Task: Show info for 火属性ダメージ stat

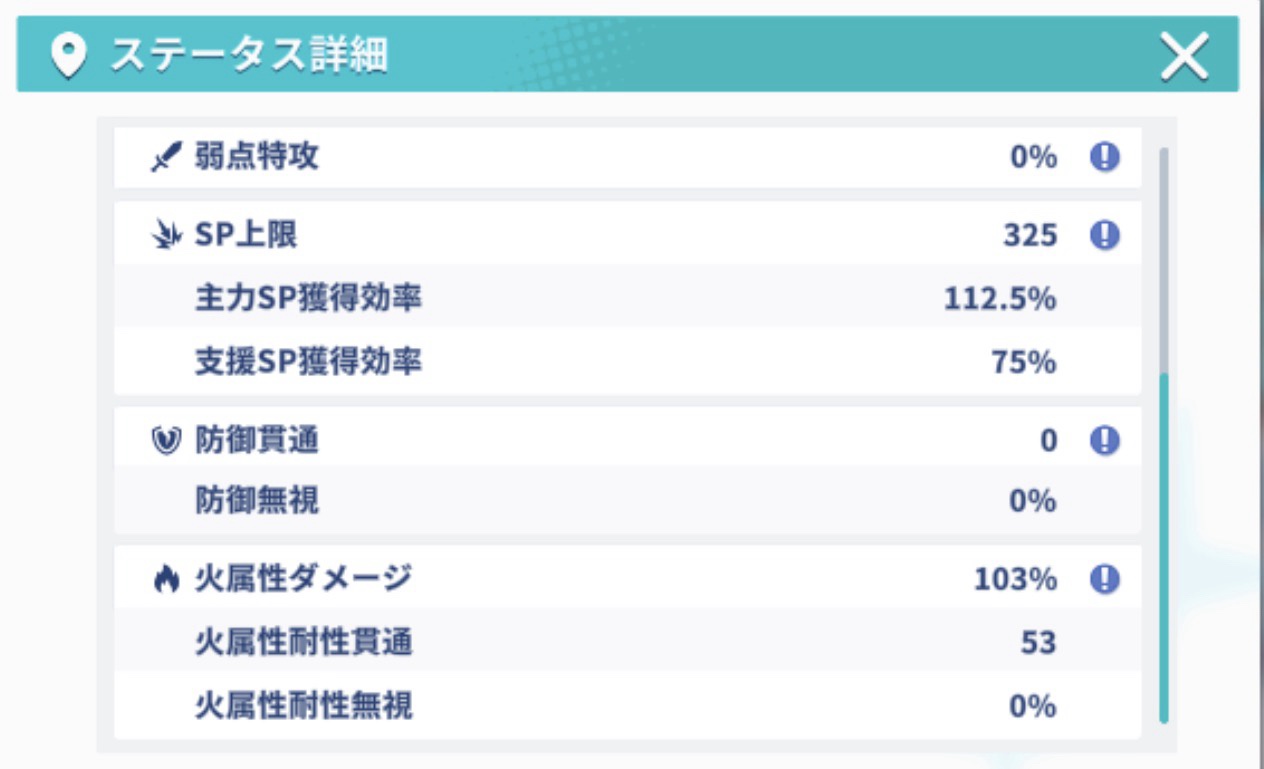Action: coord(1104,579)
